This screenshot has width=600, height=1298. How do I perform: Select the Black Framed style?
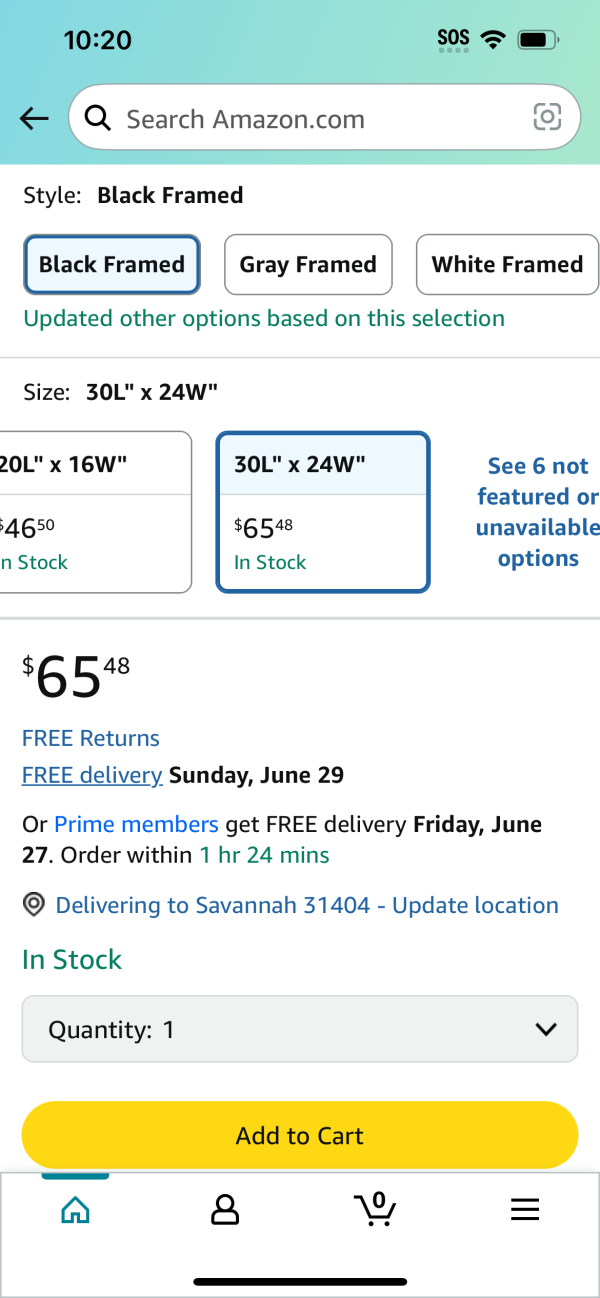coord(112,265)
